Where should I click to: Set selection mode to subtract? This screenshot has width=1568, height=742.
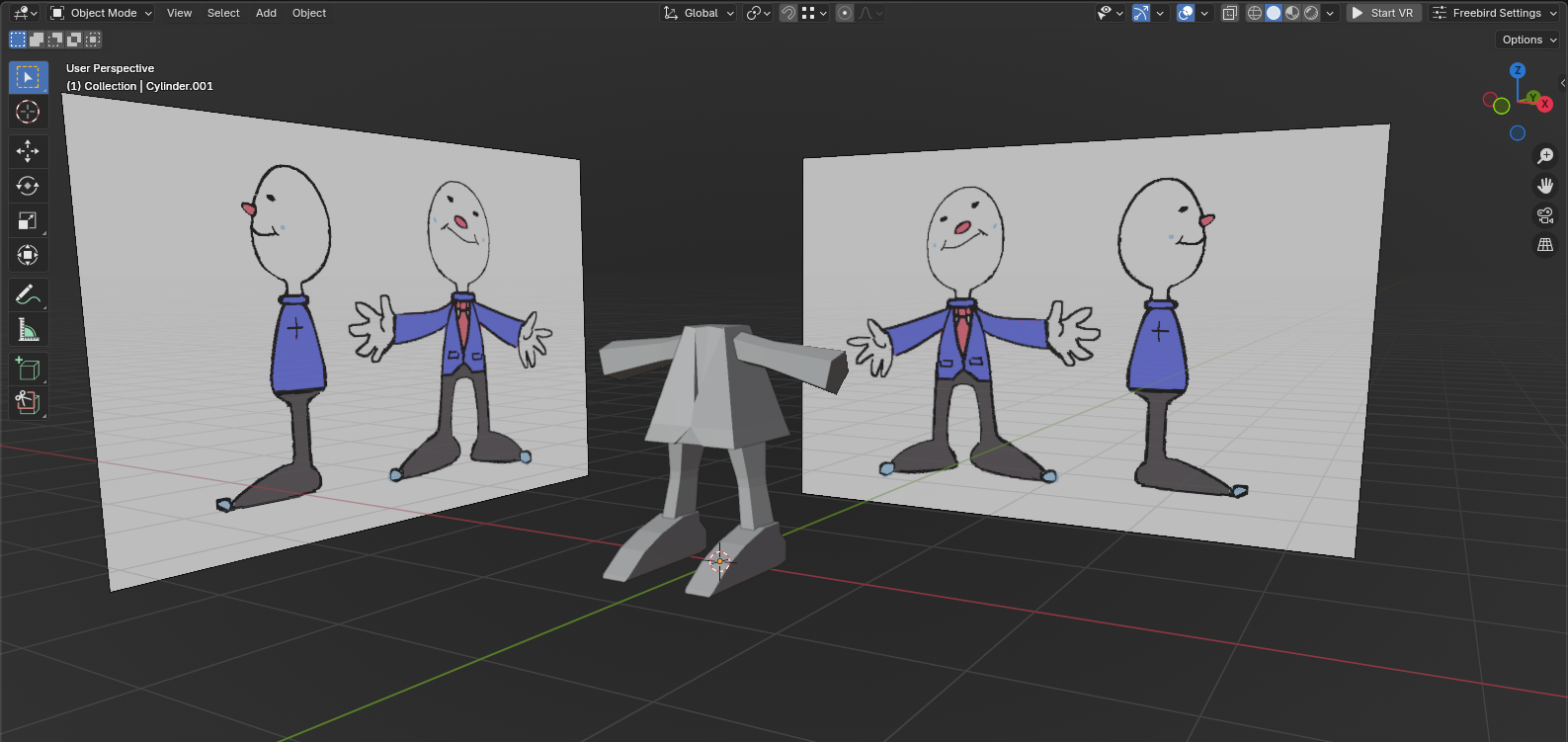[x=55, y=40]
